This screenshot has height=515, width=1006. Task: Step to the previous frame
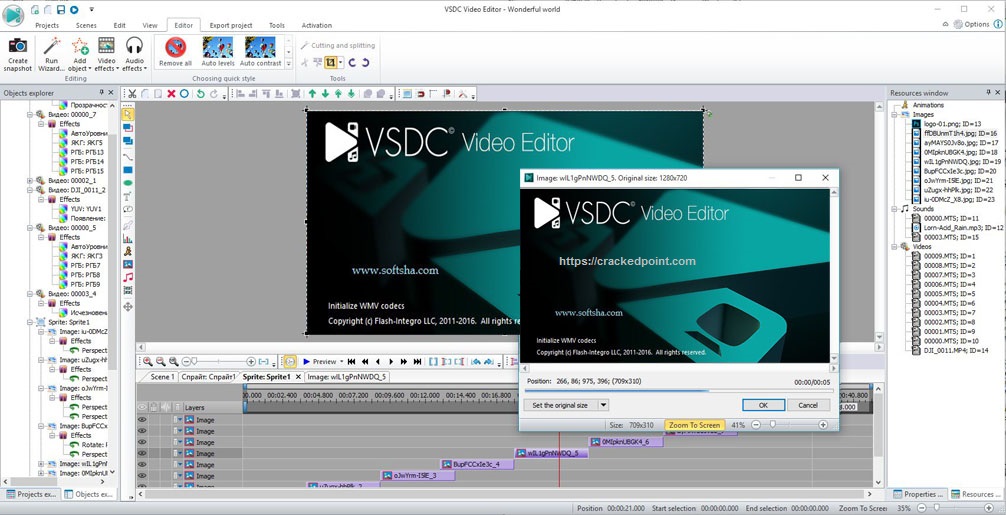tap(378, 362)
